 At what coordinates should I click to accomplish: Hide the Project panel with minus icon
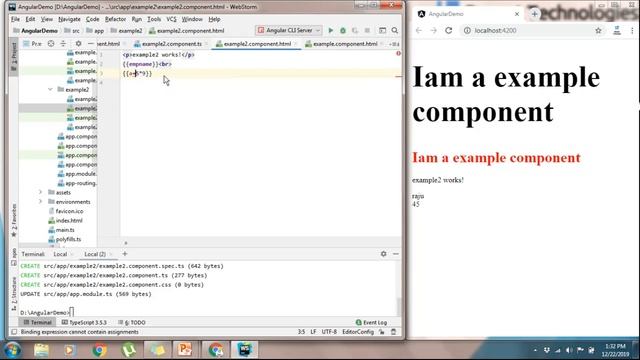point(90,44)
